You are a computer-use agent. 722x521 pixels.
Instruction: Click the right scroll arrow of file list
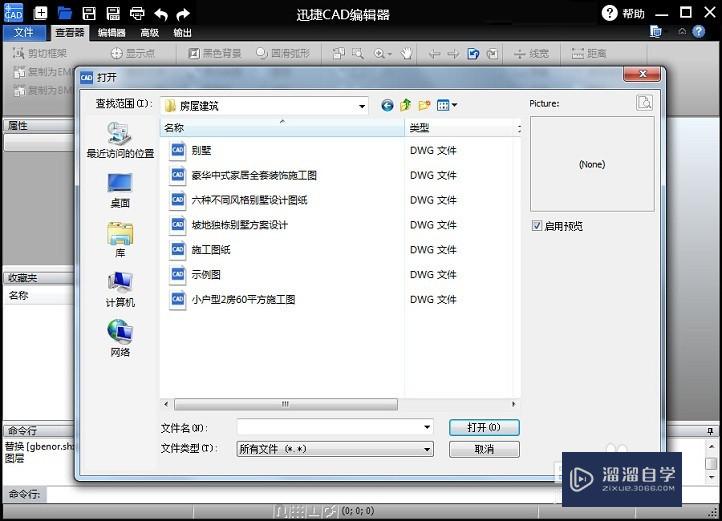[514, 404]
